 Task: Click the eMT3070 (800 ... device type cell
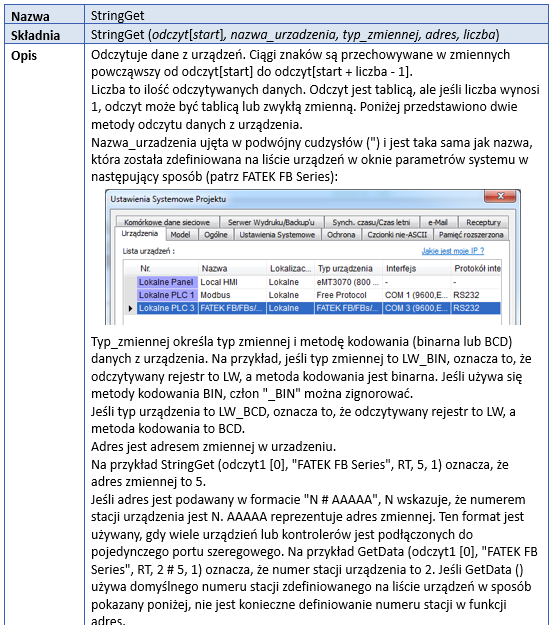tap(348, 282)
